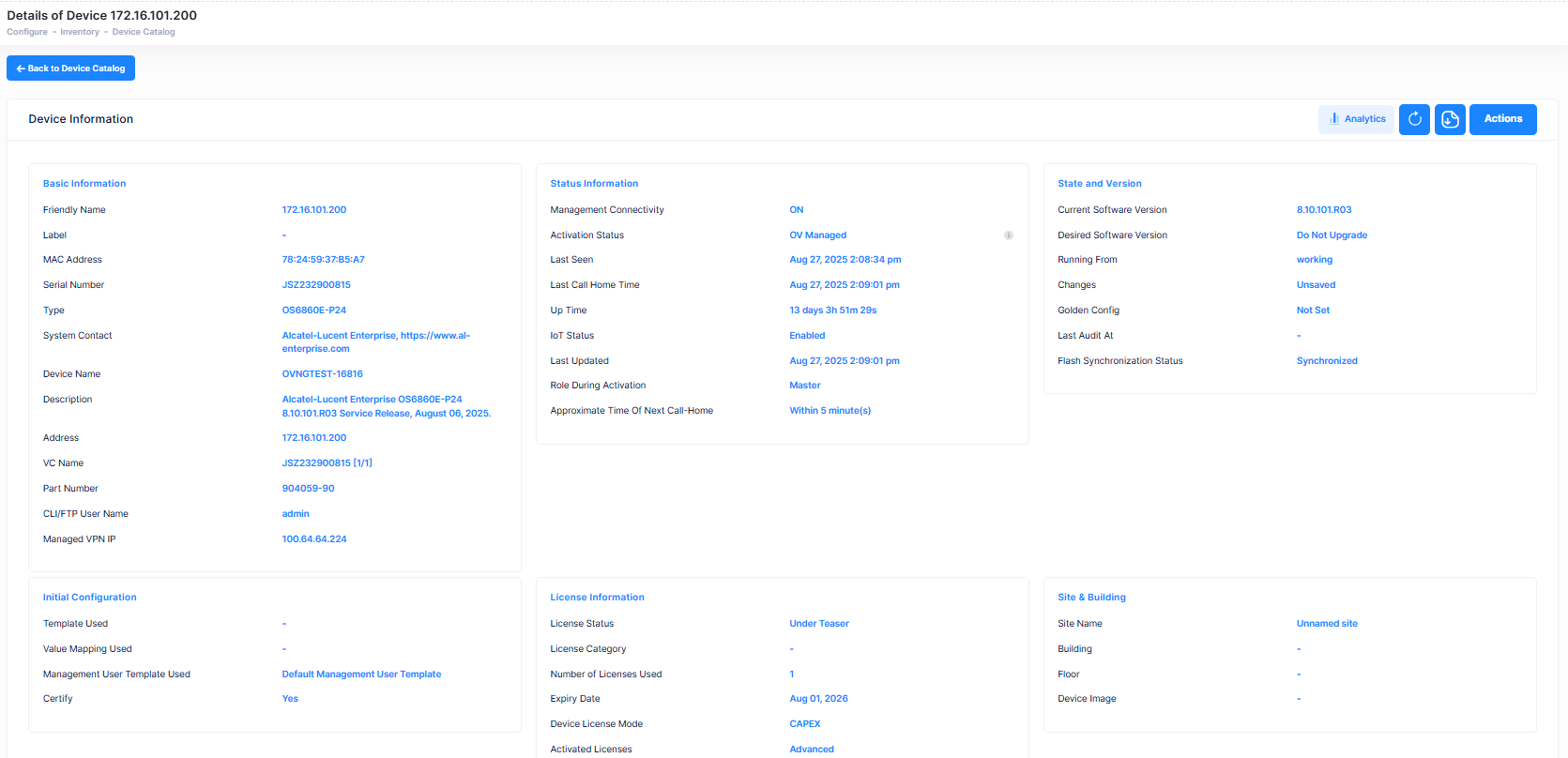Click the Configure breadcrumb
The height and width of the screenshot is (758, 1568).
pyautogui.click(x=27, y=32)
